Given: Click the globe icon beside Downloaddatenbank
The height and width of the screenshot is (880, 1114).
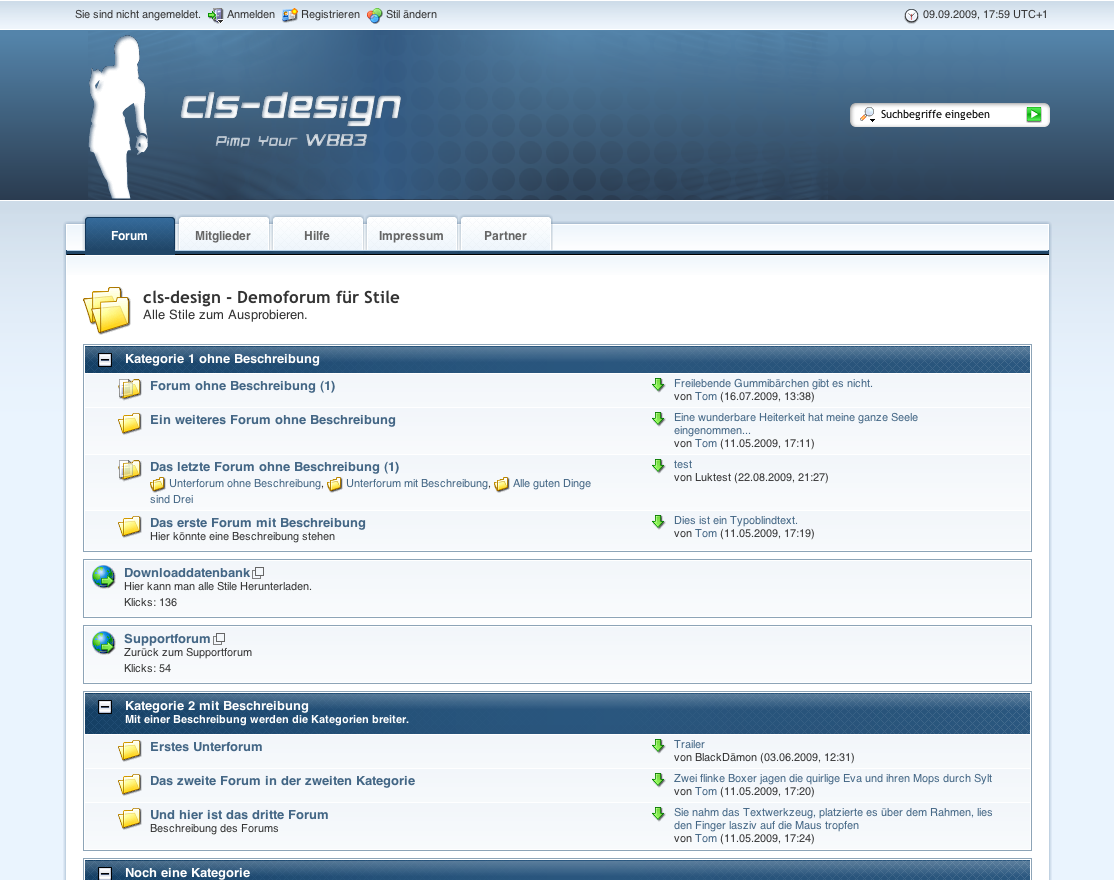Looking at the screenshot, I should pyautogui.click(x=104, y=577).
